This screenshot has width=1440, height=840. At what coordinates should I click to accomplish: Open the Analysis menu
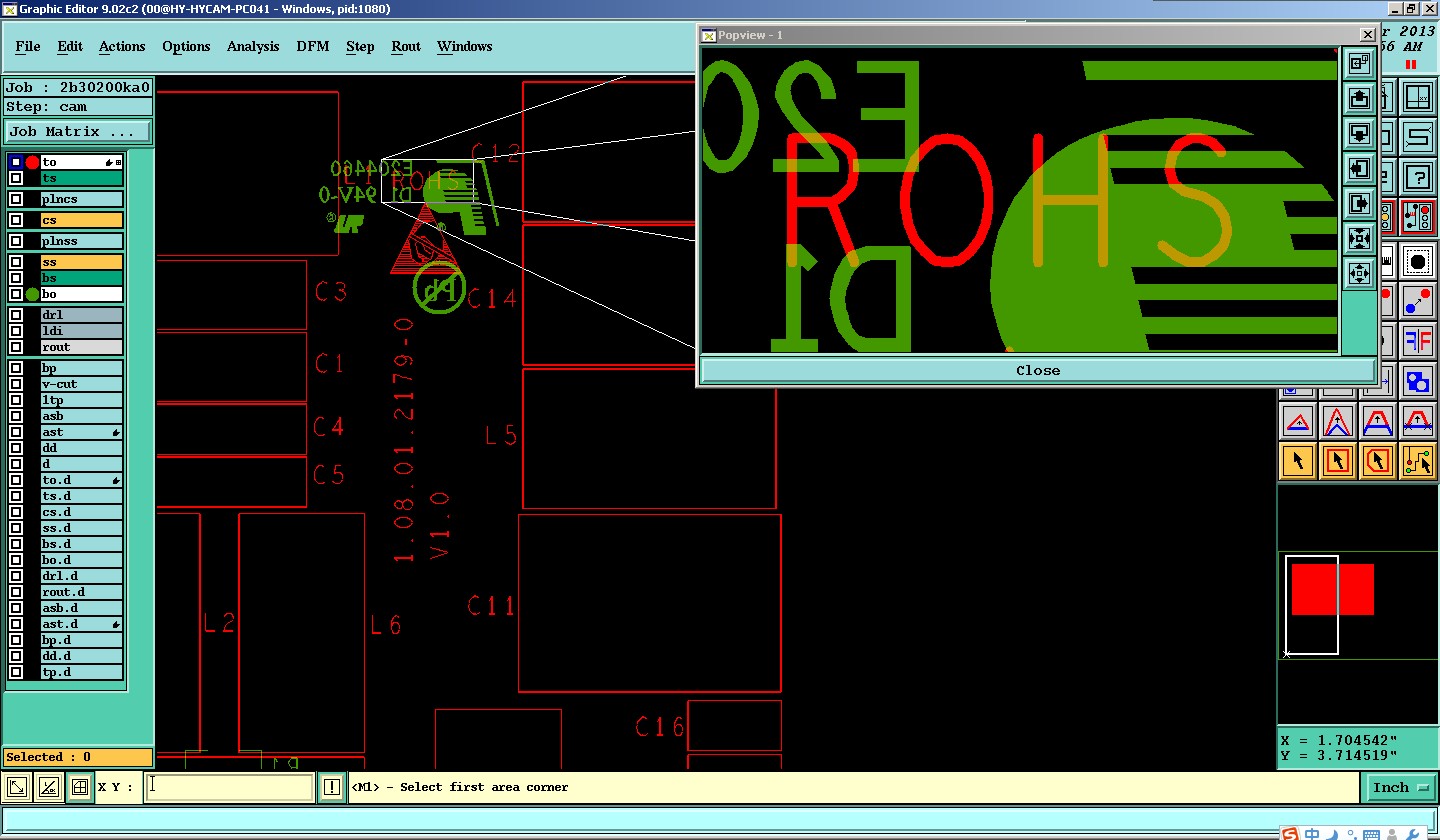tap(253, 46)
